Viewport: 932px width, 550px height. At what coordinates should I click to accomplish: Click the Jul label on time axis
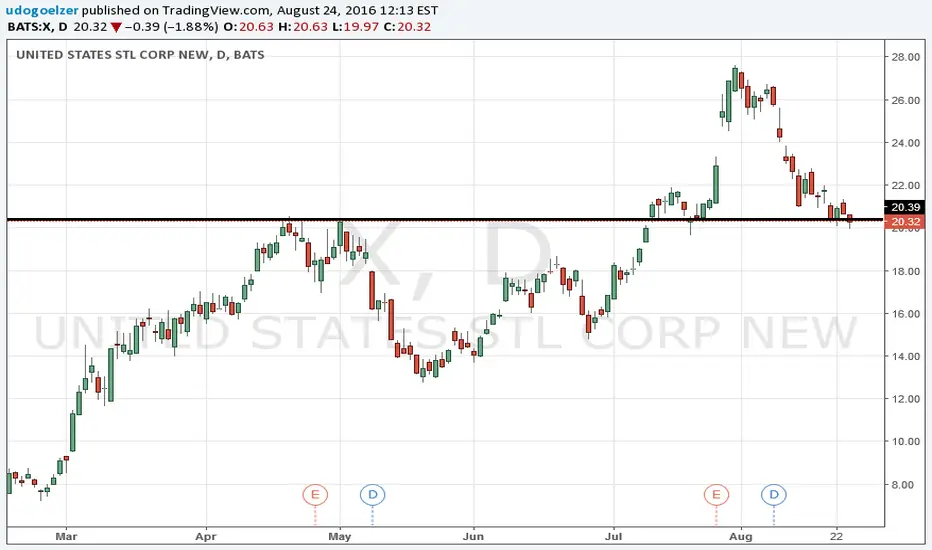tap(613, 536)
